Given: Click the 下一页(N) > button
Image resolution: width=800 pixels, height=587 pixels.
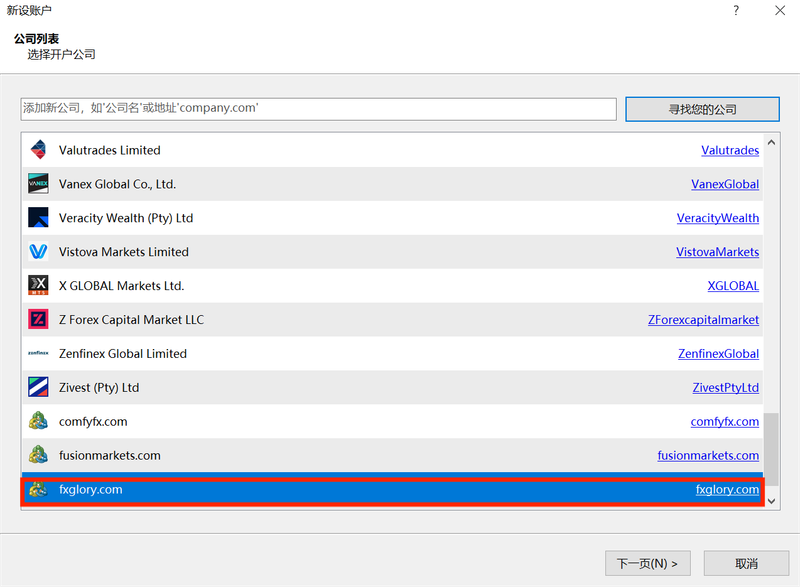Looking at the screenshot, I should 647,563.
